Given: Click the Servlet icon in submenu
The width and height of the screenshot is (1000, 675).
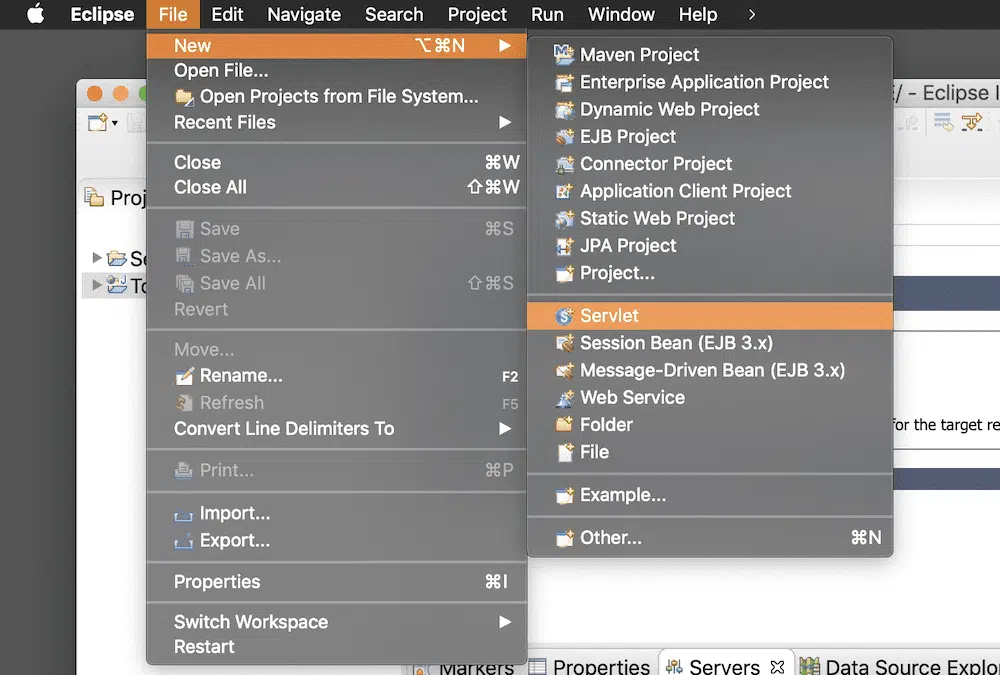Looking at the screenshot, I should click(564, 316).
